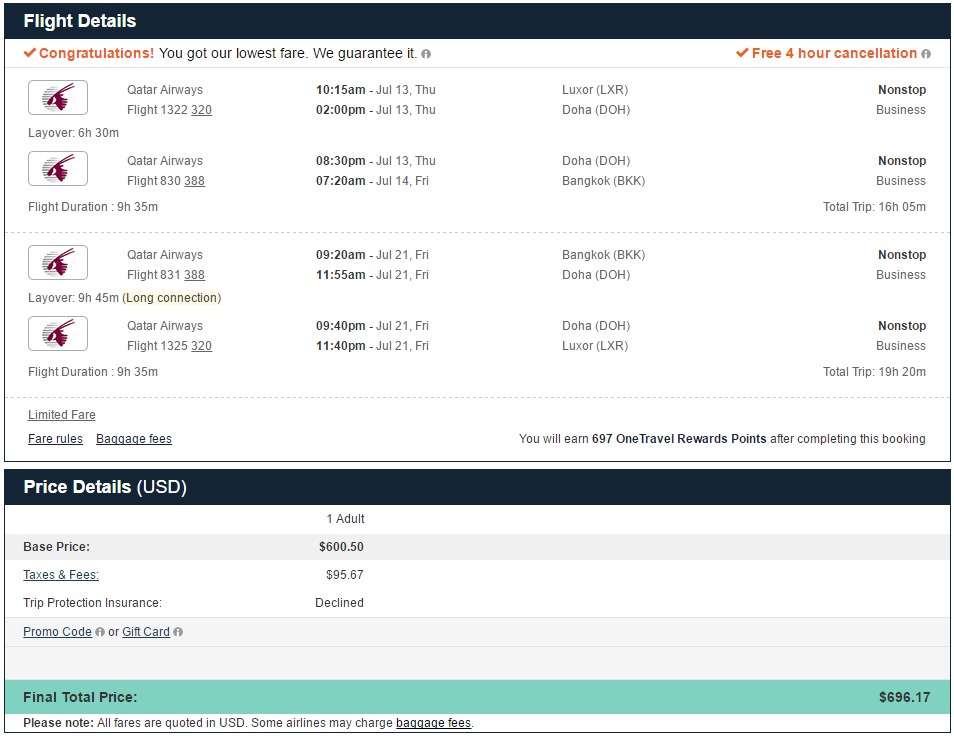The image size is (954, 738).
Task: Click the Free 4 hour cancellation text
Action: (x=834, y=54)
